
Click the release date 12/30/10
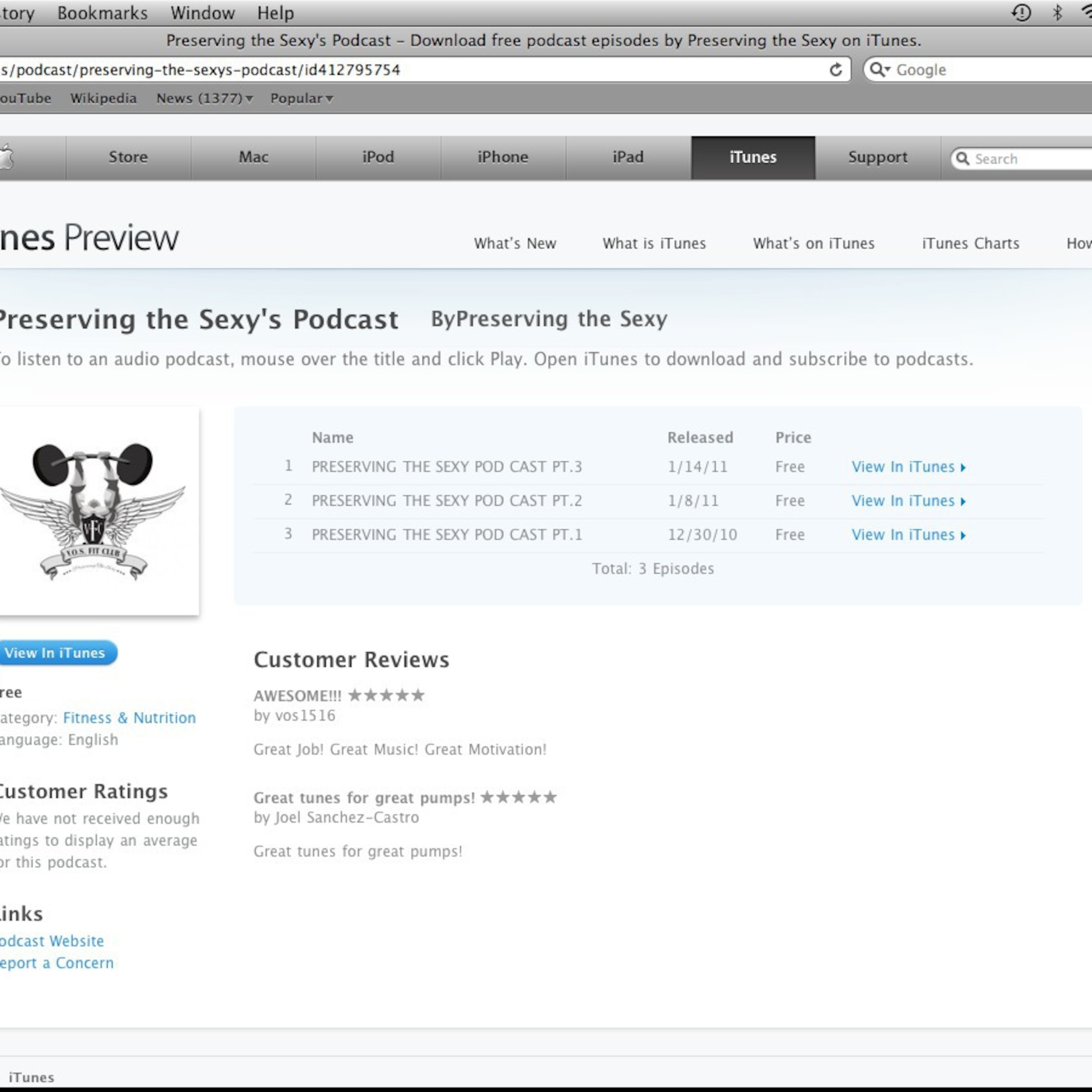[x=702, y=535]
